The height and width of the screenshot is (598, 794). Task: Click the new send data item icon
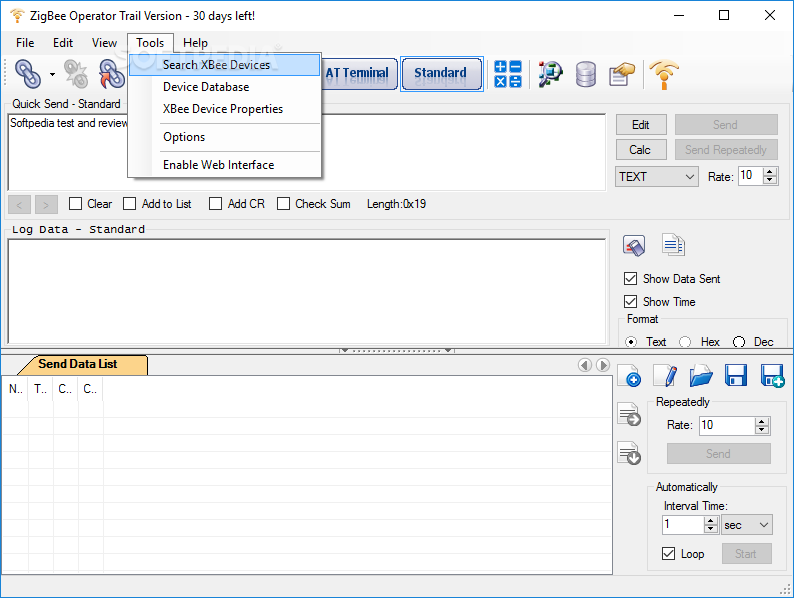pos(630,375)
